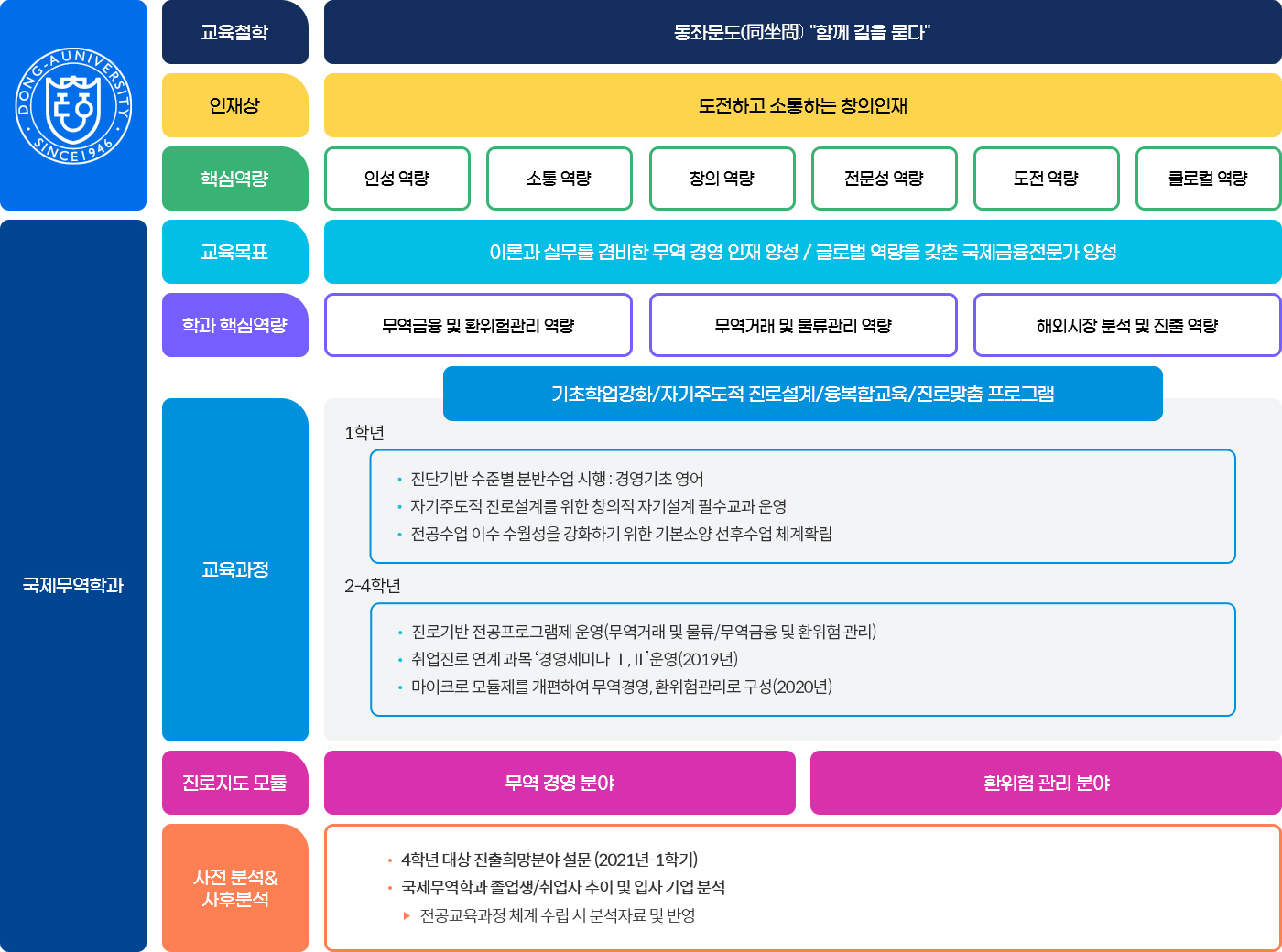Click the 무역거래 및 물류관리 역량 box
The image size is (1282, 952).
click(x=803, y=325)
